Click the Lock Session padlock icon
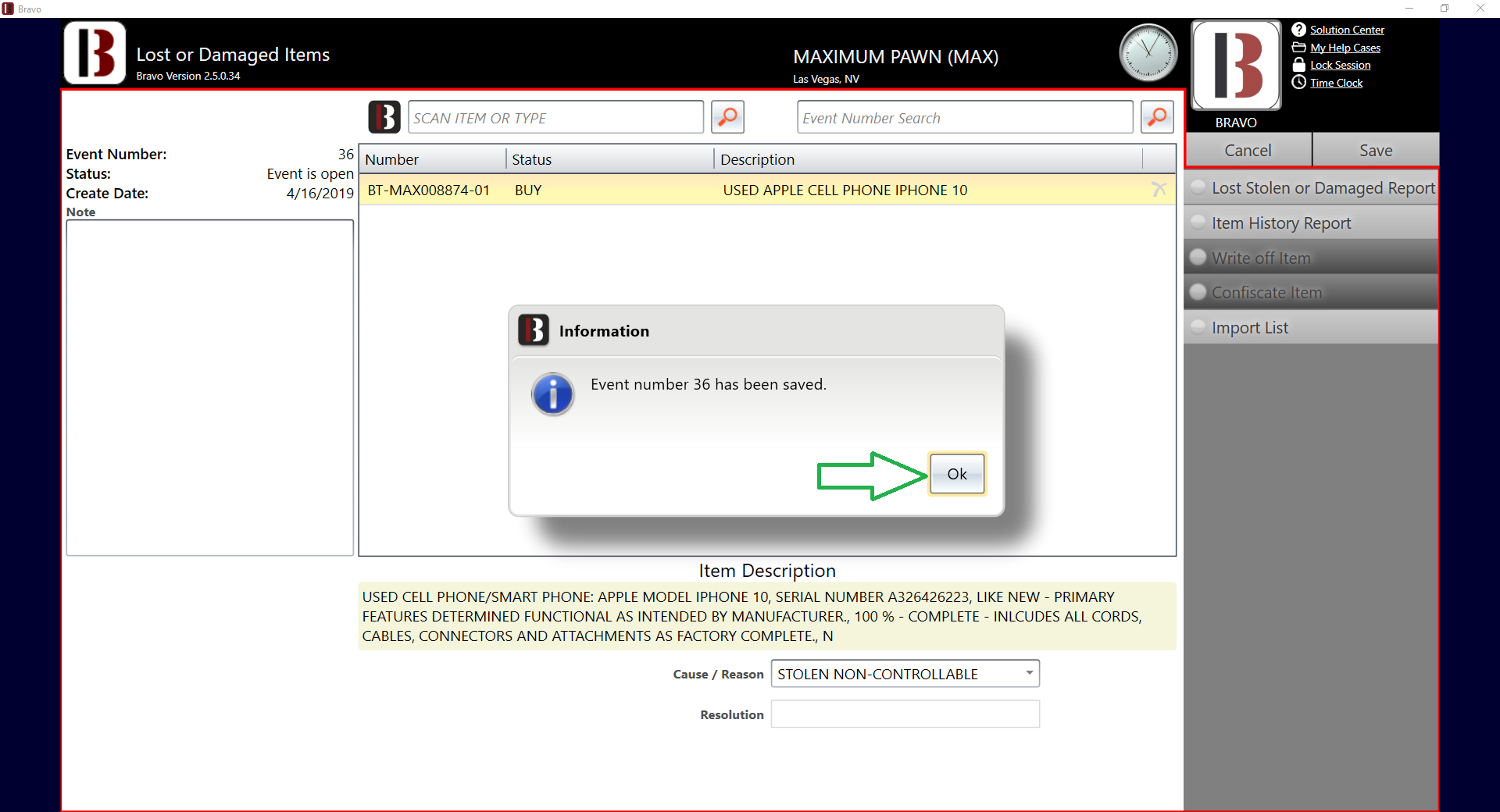Screen dimensions: 1500x812 coord(1298,65)
